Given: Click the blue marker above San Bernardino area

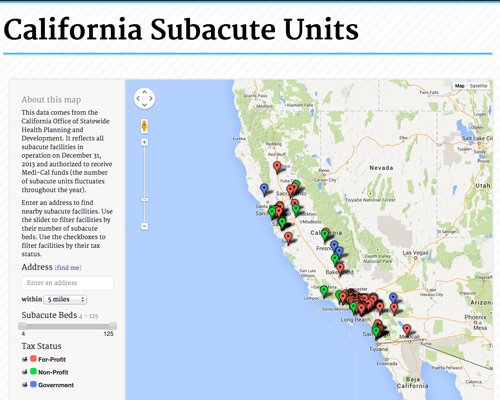Looking at the screenshot, I should click(x=393, y=298).
